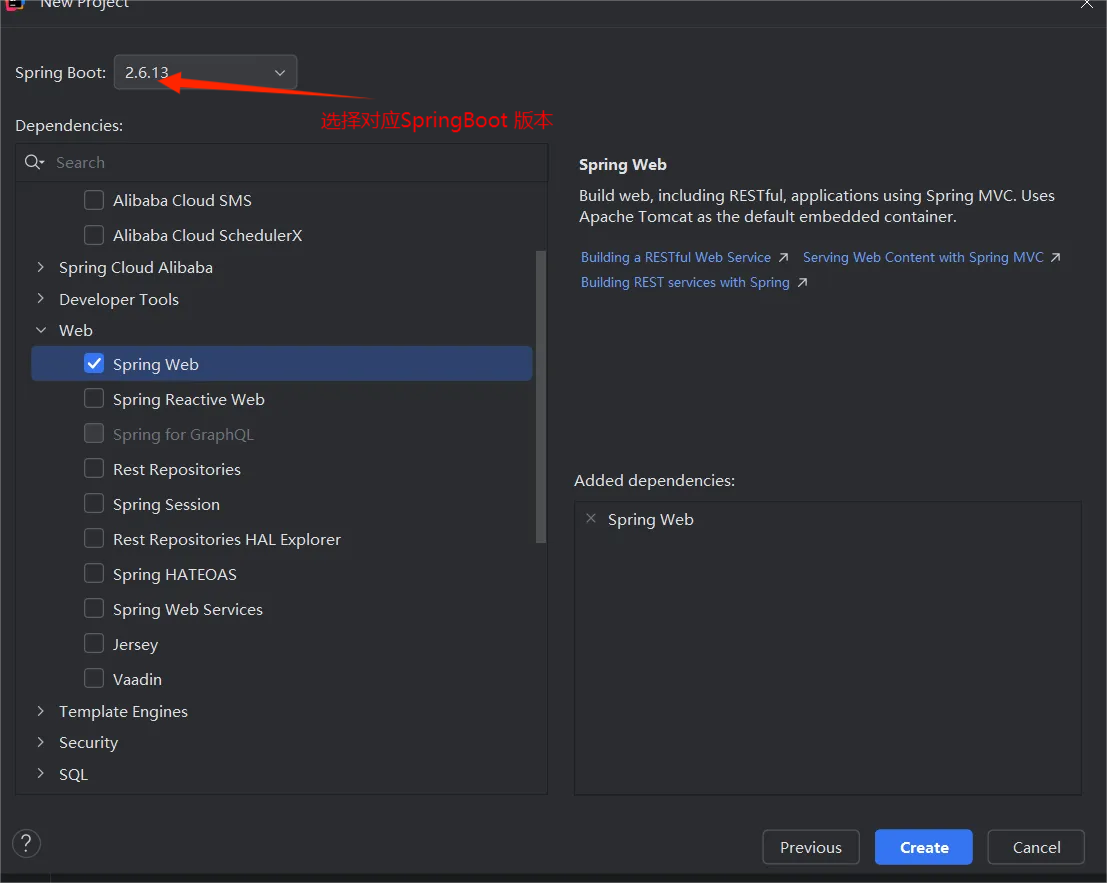Select the Rest Repositories HAL Explorer item
This screenshot has width=1107, height=883.
tap(226, 539)
